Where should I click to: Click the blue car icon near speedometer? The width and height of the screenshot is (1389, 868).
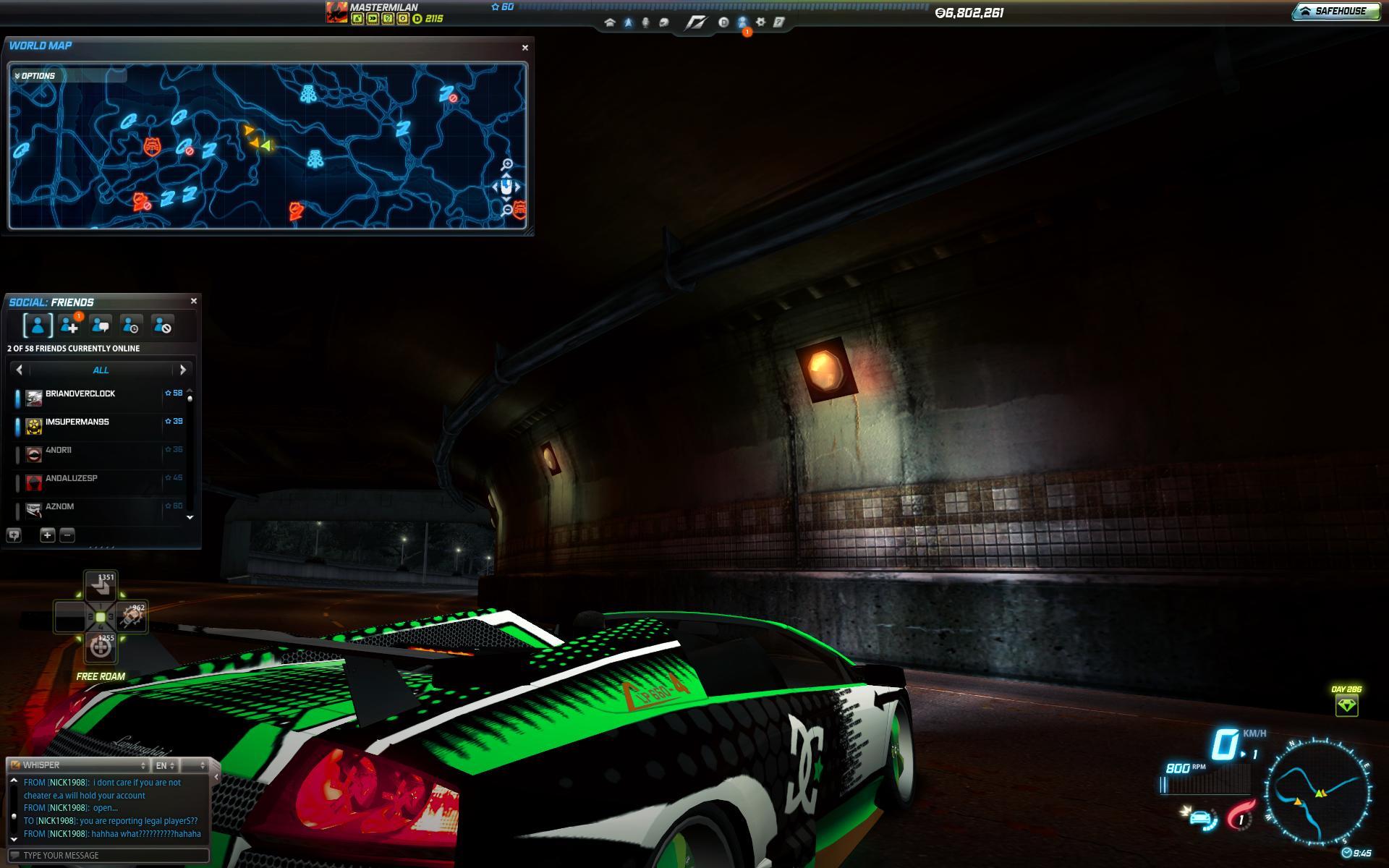(x=1200, y=819)
